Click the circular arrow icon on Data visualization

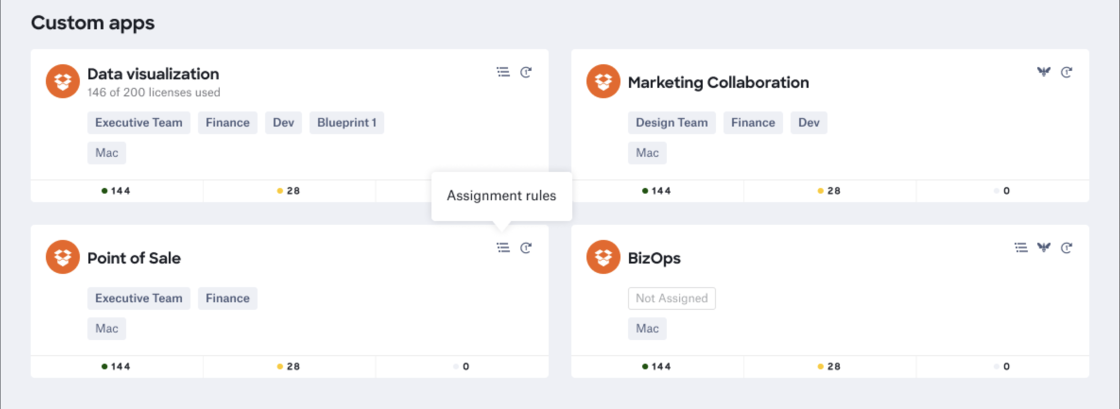point(526,72)
